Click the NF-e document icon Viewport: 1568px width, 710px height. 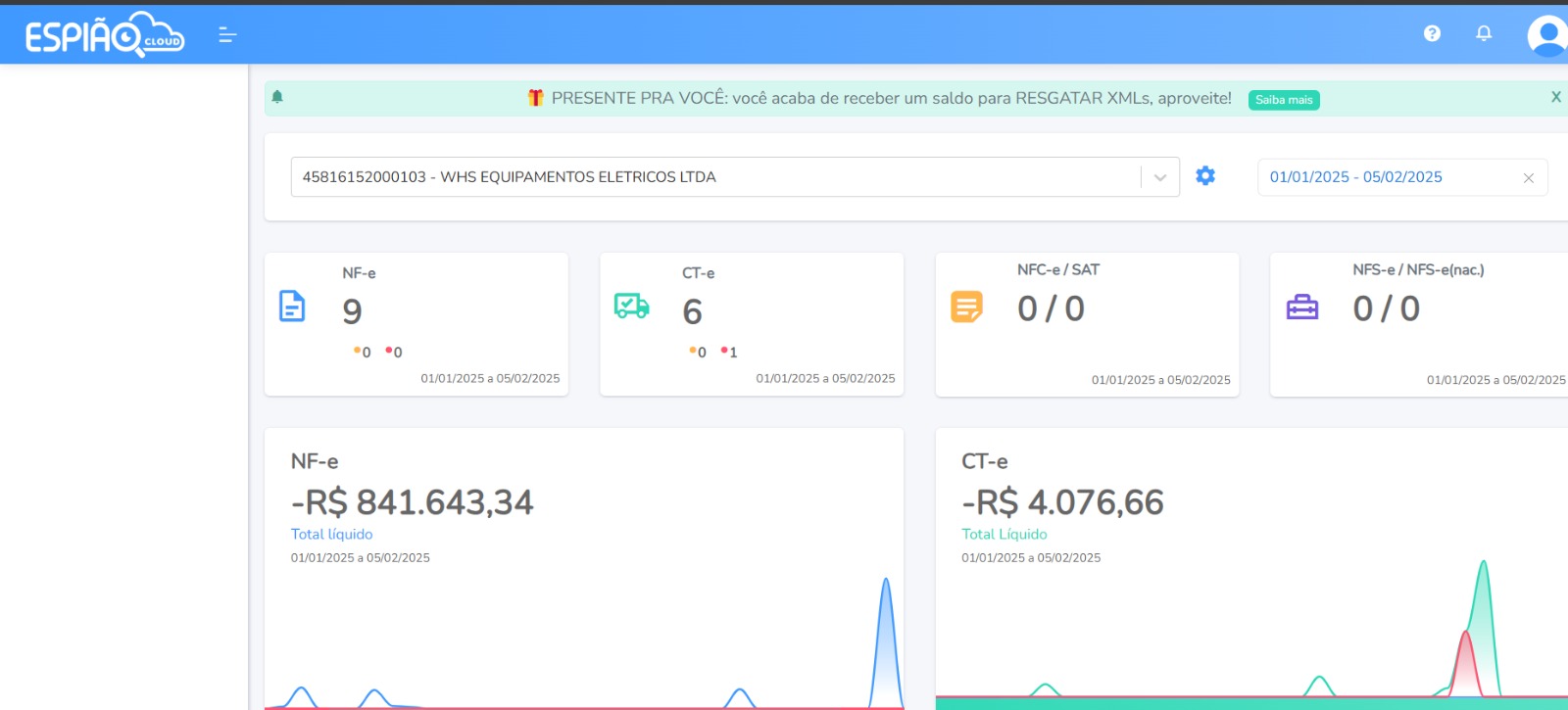[x=292, y=307]
